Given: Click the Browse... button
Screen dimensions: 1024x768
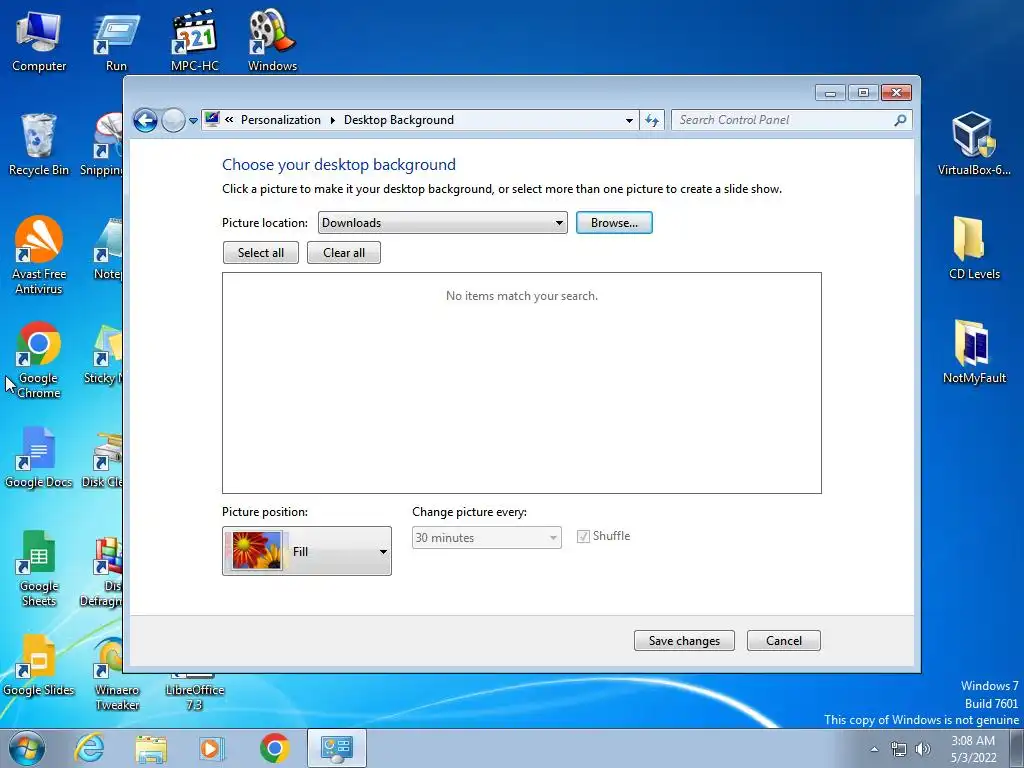Looking at the screenshot, I should [x=614, y=223].
